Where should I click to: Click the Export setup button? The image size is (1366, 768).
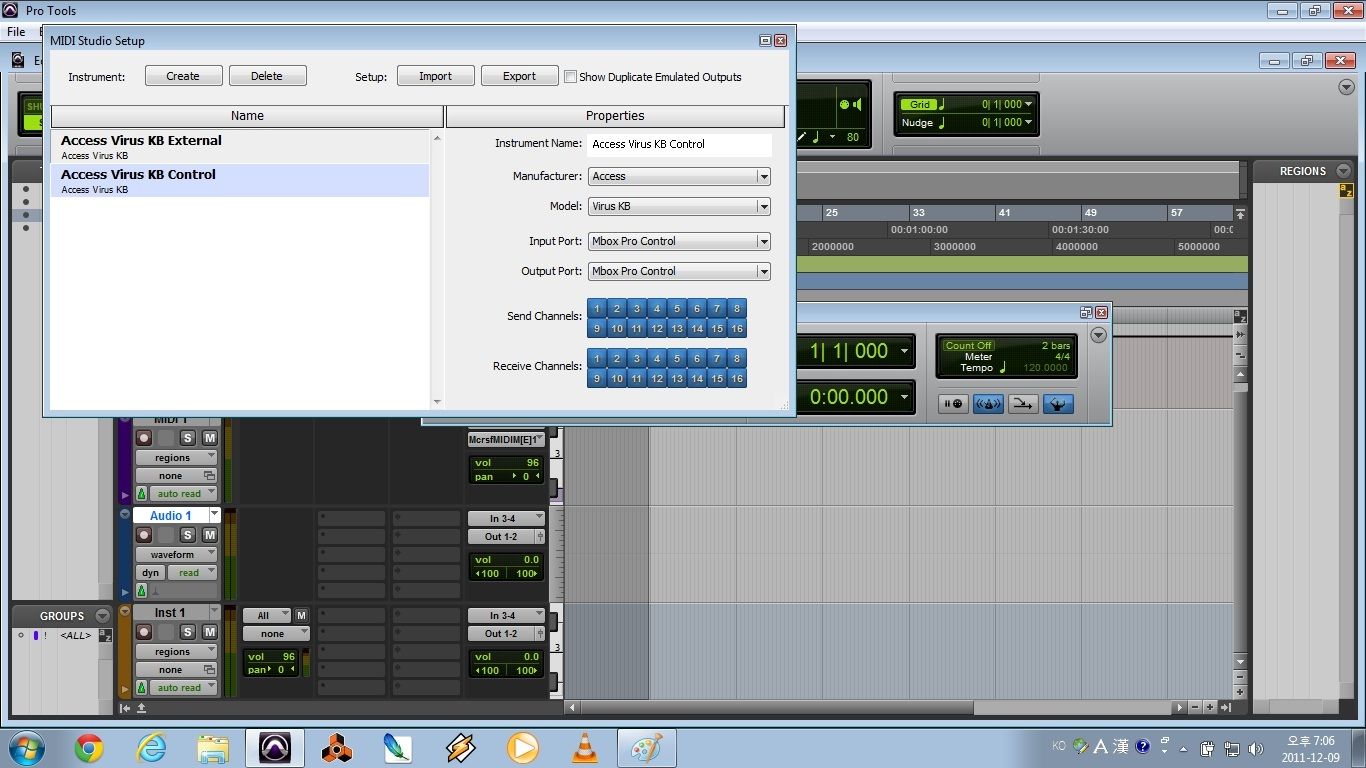[x=519, y=76]
